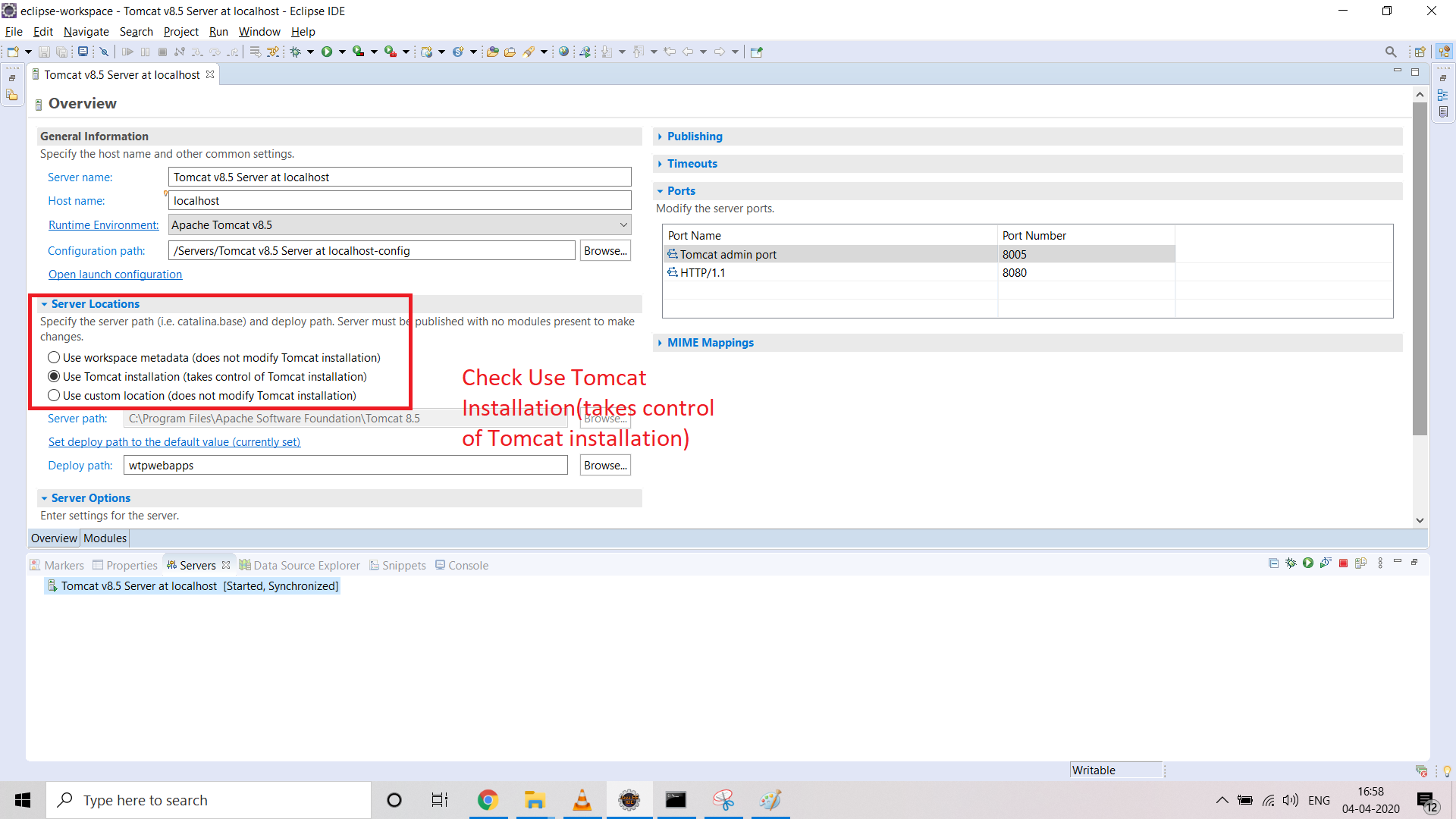Click the Server name input field

pyautogui.click(x=400, y=177)
